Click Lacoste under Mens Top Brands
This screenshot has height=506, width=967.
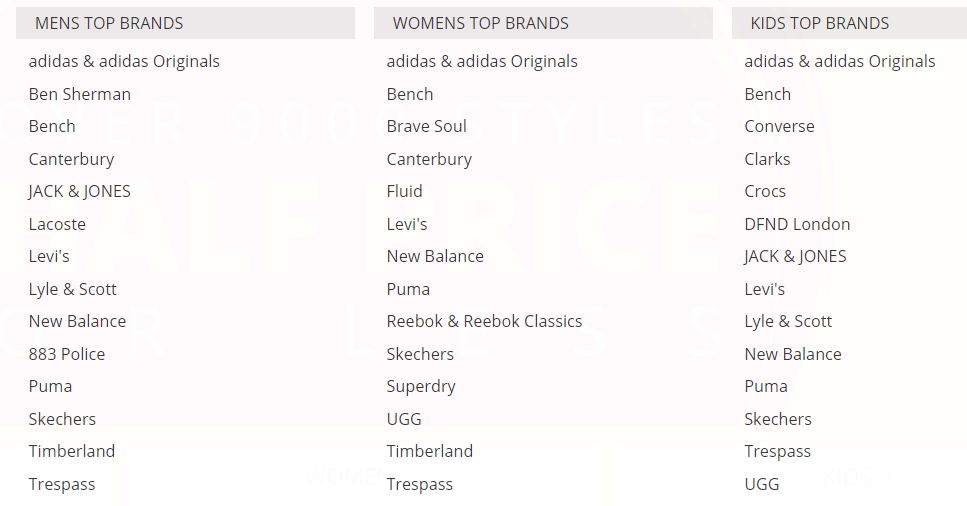57,224
